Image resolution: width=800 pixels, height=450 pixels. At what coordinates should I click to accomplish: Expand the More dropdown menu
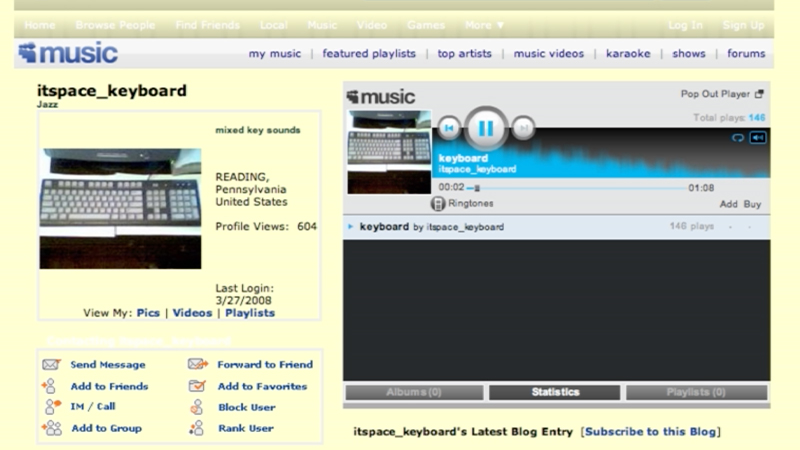click(x=484, y=25)
